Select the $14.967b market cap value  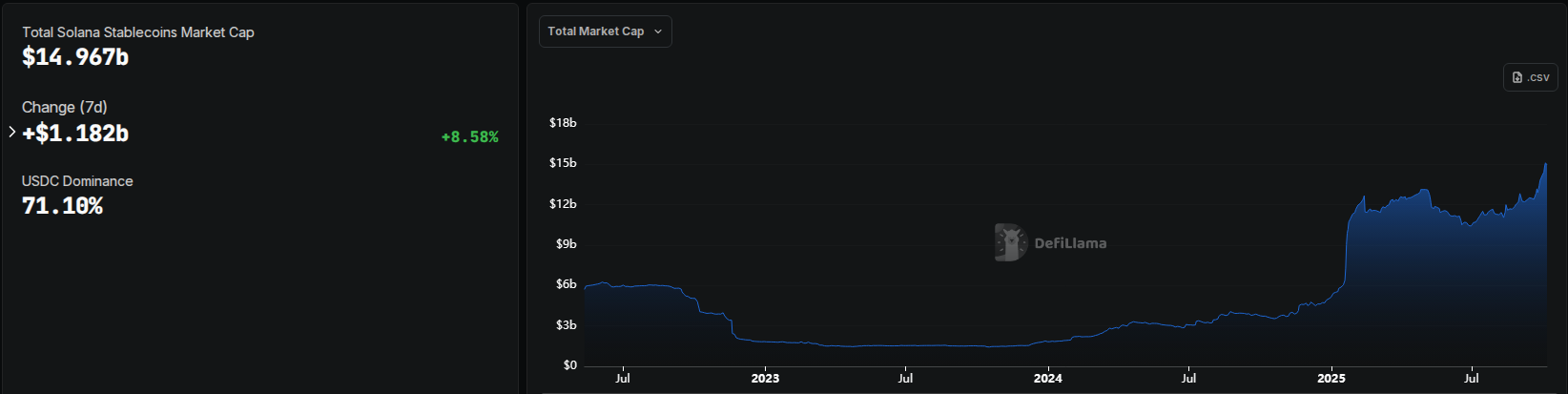point(75,57)
